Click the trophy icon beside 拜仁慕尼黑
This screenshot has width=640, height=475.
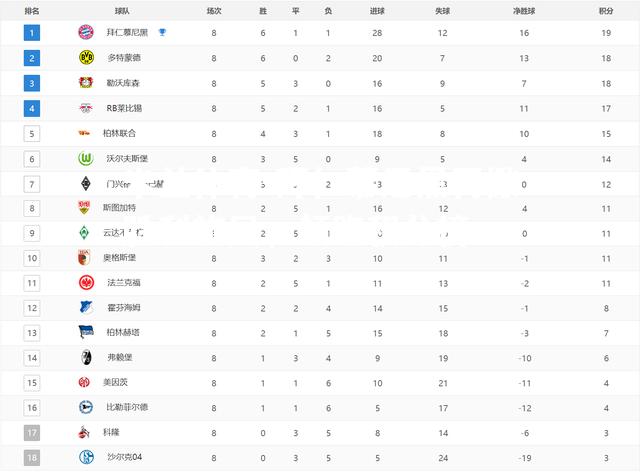tap(162, 32)
